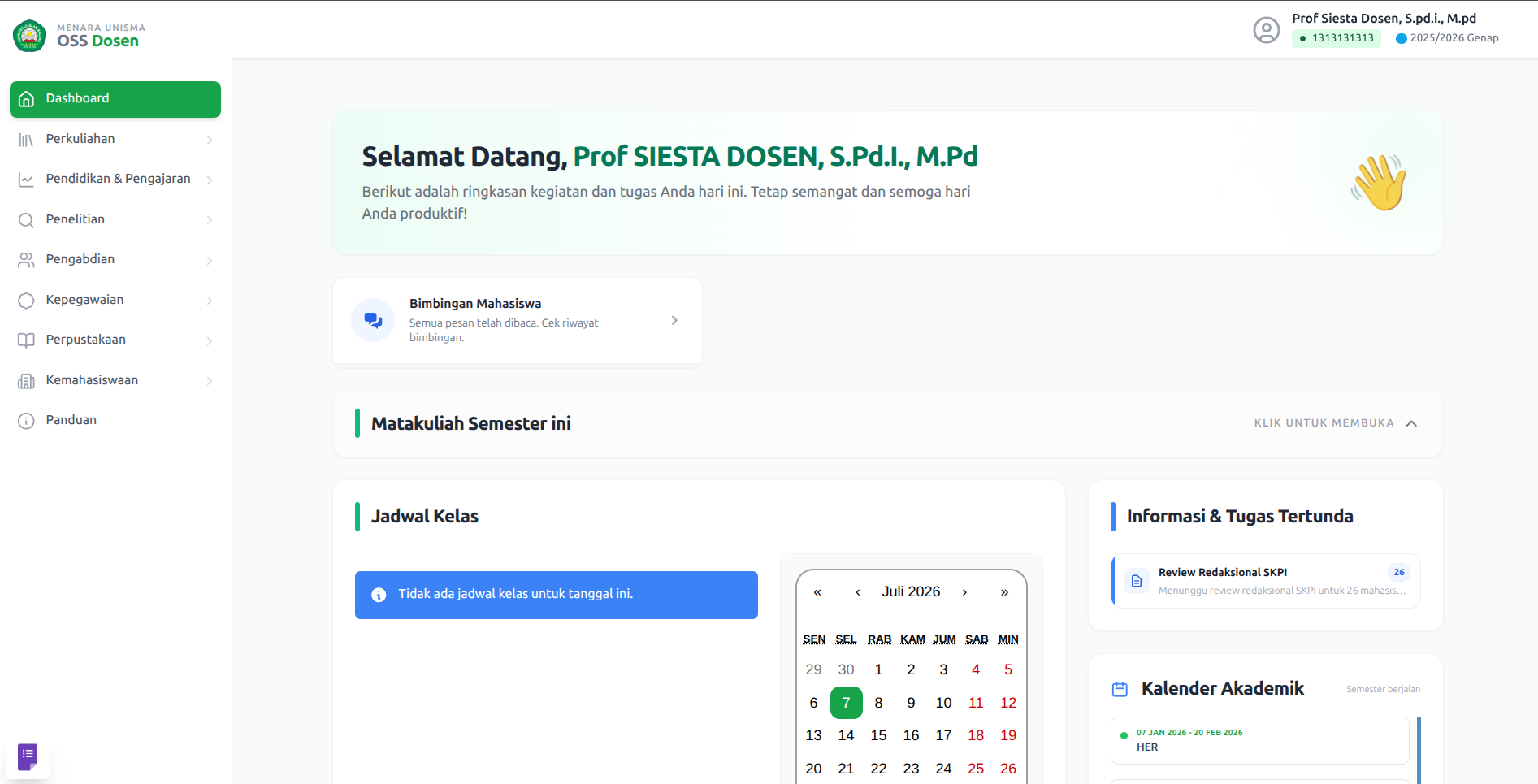Click the Dashboard home icon
1538x784 pixels.
click(26, 99)
